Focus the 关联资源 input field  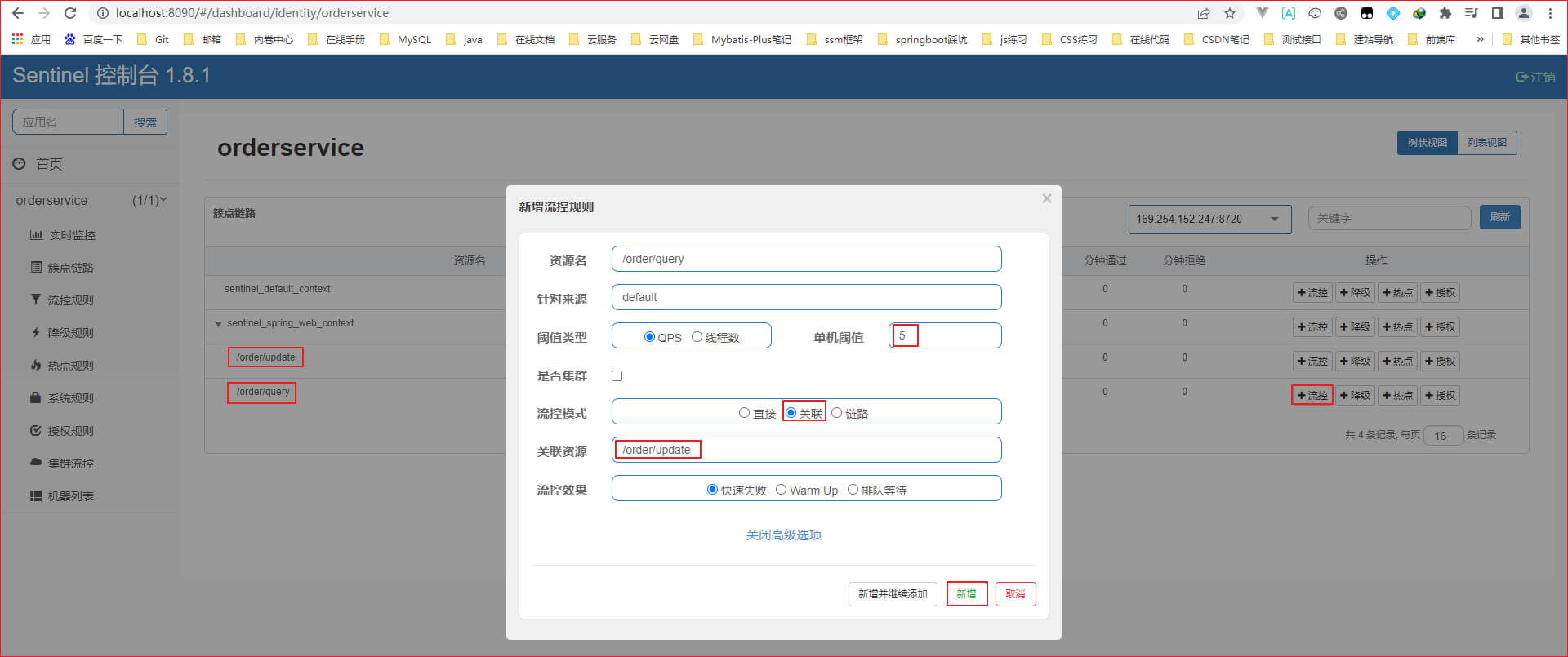point(806,450)
